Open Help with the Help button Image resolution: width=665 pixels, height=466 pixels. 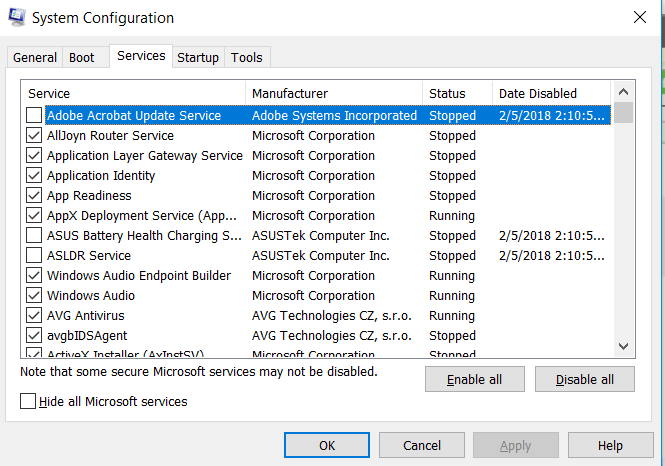tap(610, 445)
